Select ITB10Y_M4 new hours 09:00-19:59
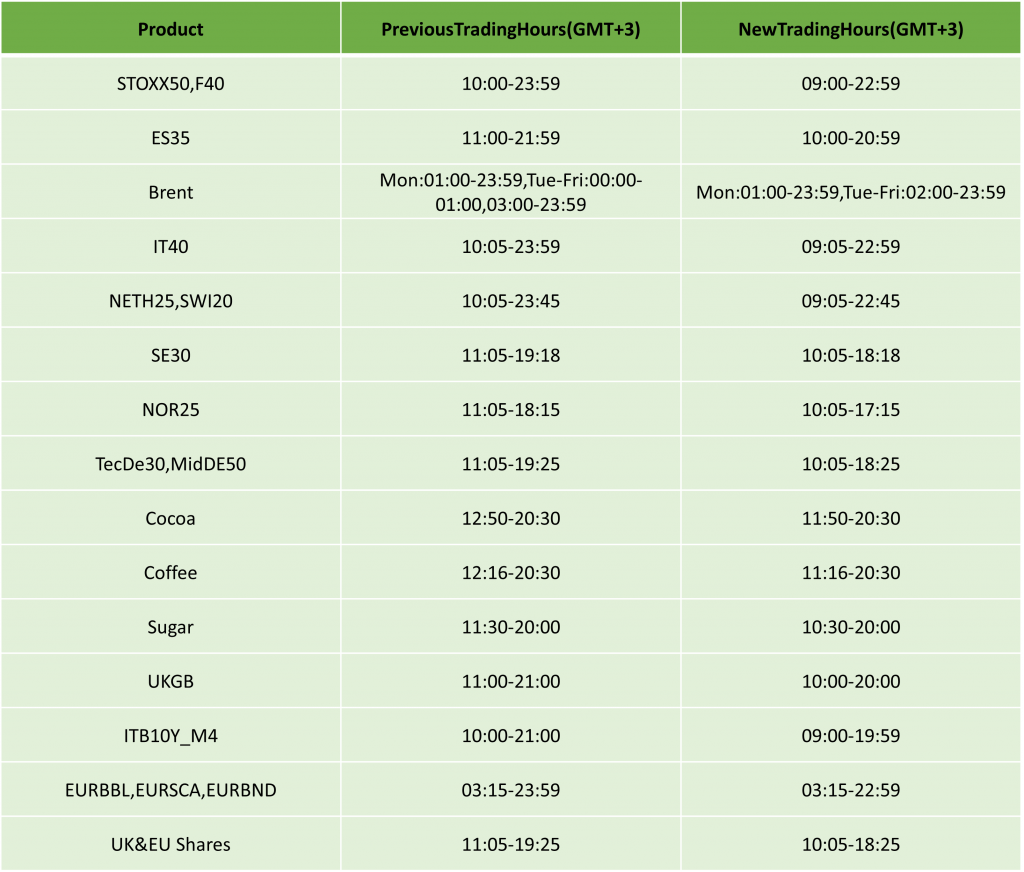 [x=851, y=735]
